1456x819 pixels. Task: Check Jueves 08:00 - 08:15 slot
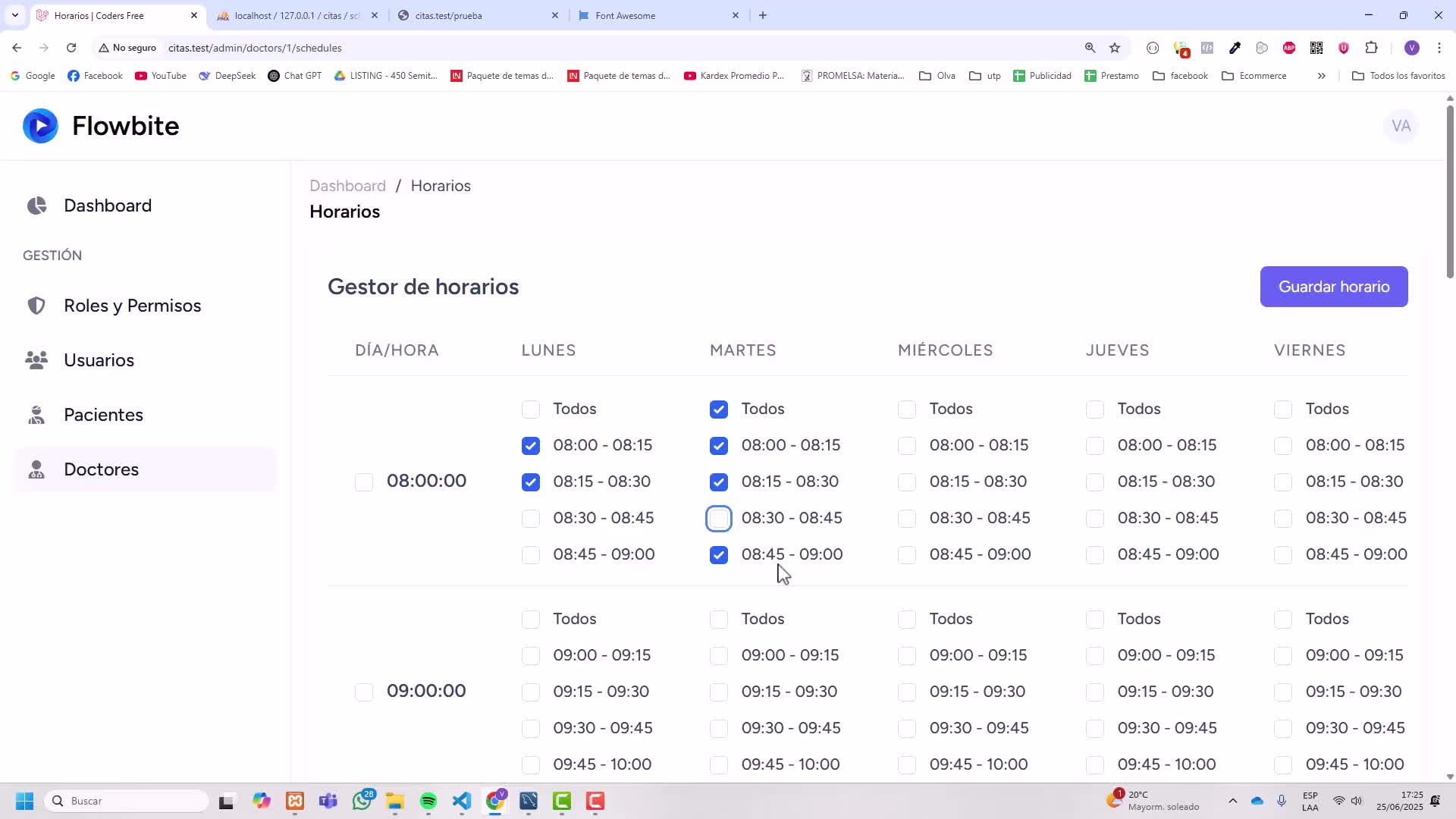[1095, 446]
